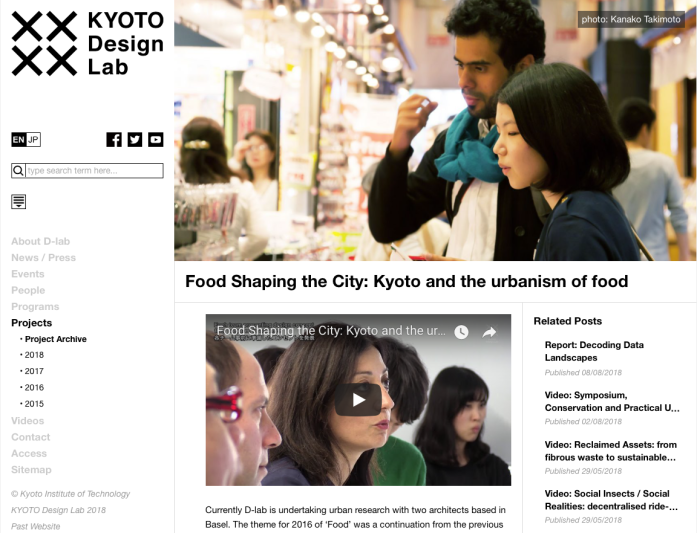Click the video Watch Later clock icon
697x533 pixels.
(x=461, y=332)
